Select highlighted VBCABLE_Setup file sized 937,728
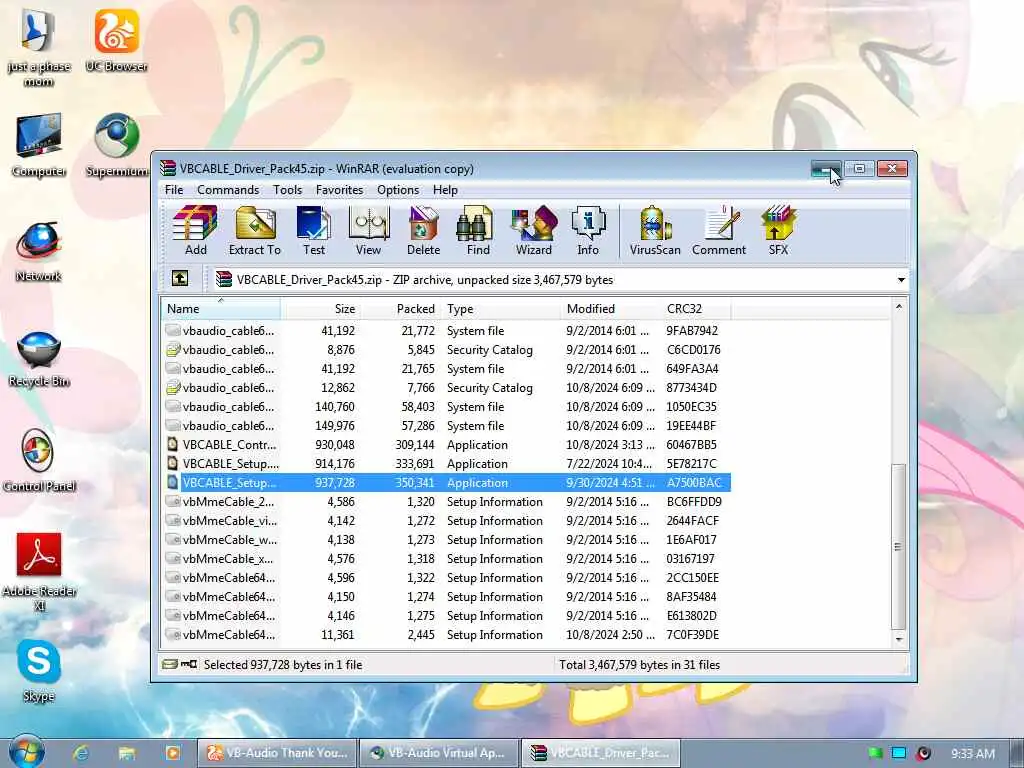 point(446,483)
